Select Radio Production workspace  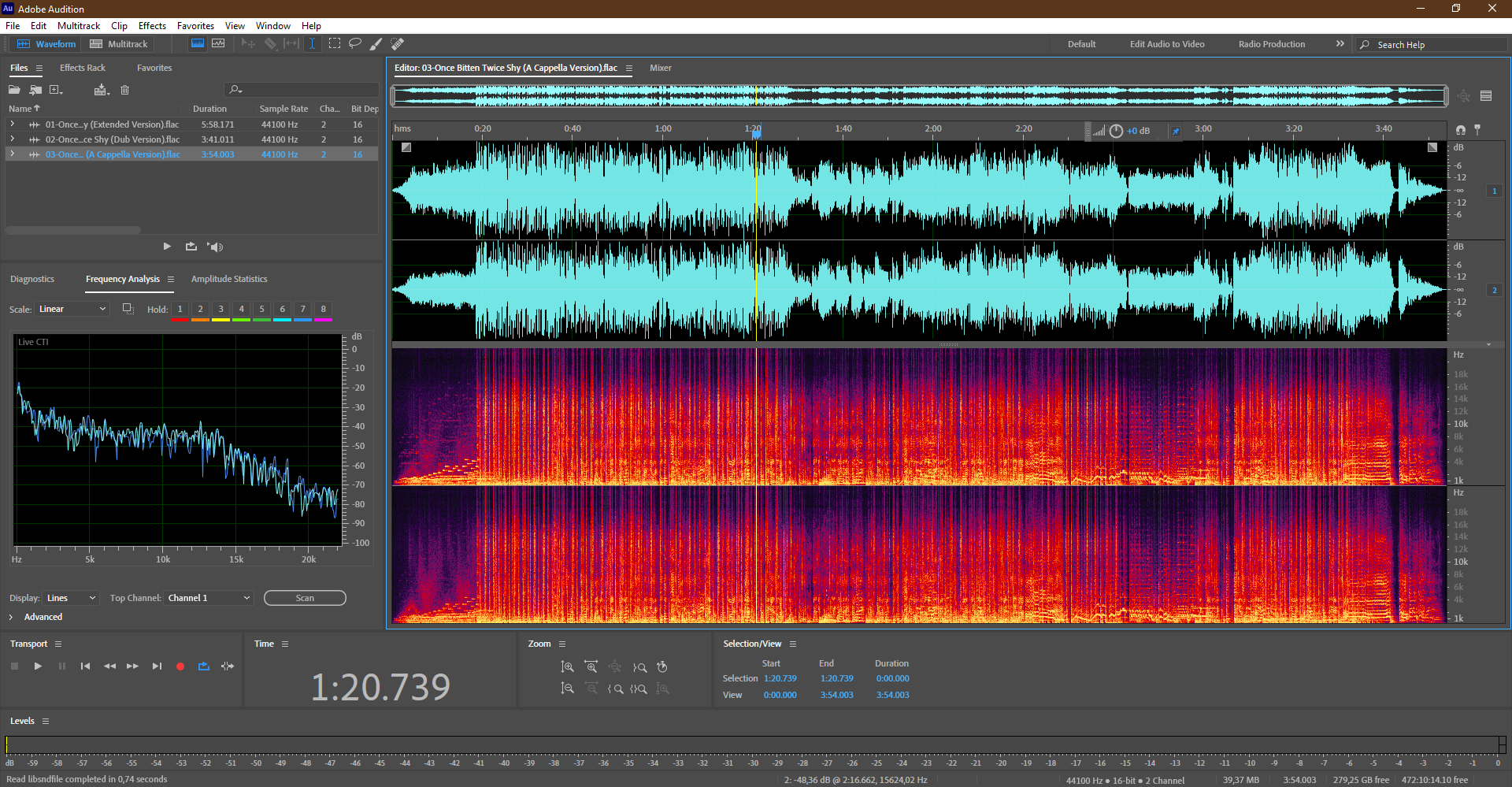click(x=1271, y=44)
